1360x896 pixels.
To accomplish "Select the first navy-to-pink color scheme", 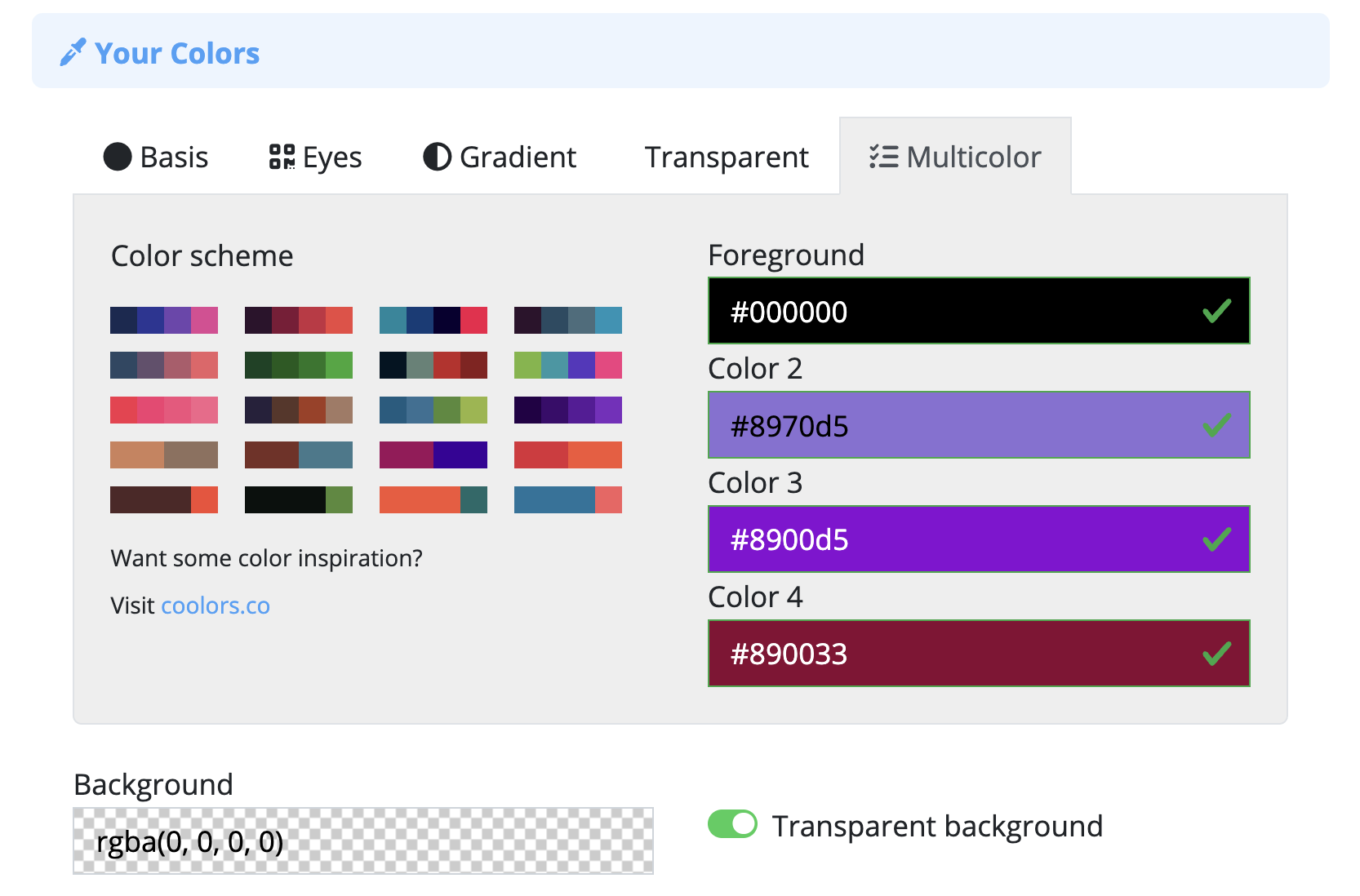I will pyautogui.click(x=164, y=320).
